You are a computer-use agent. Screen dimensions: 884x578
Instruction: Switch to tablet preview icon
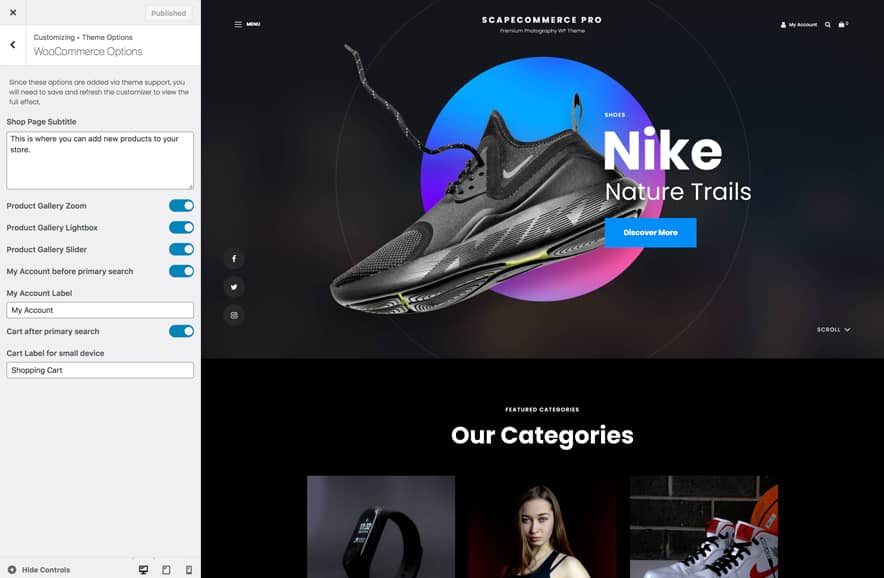(166, 570)
